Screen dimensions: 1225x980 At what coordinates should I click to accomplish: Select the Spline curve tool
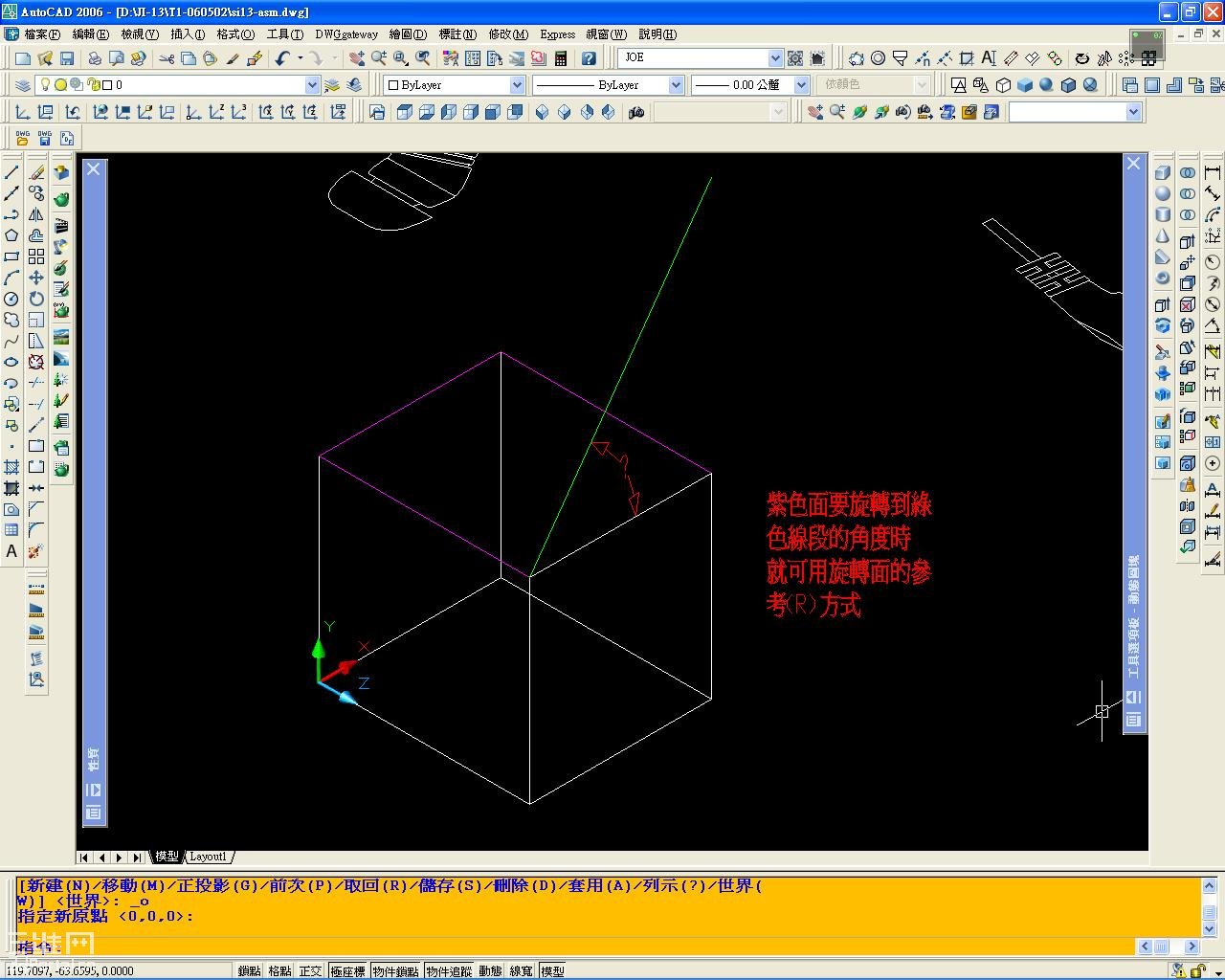11,341
